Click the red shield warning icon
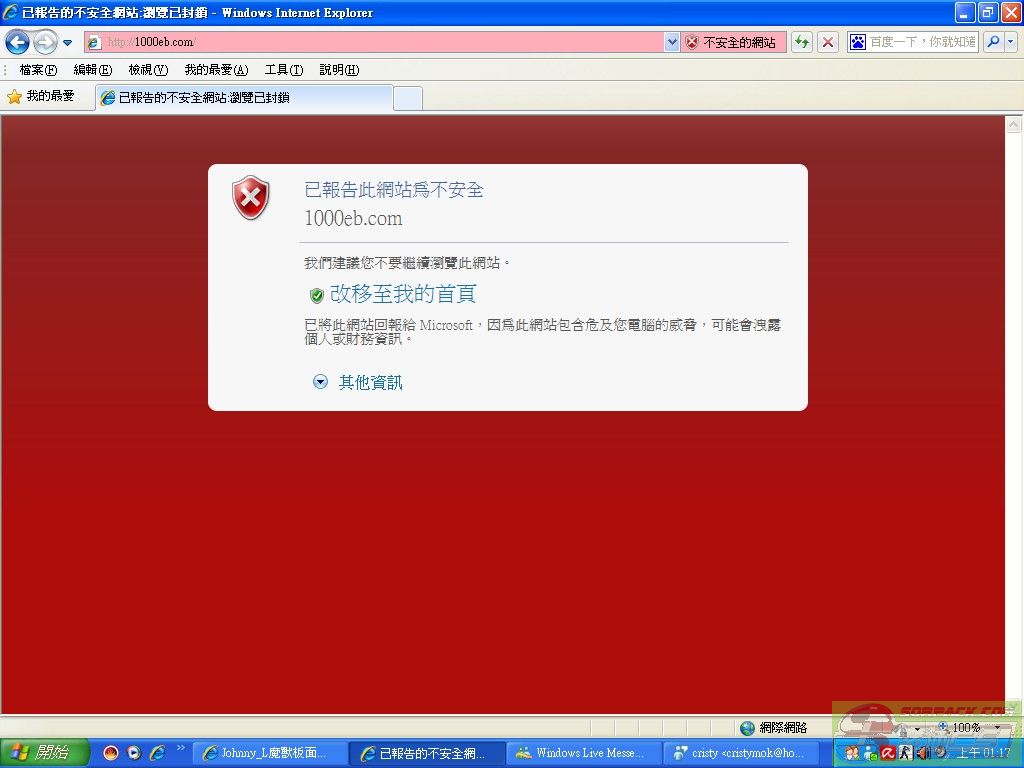The width and height of the screenshot is (1024, 768). 251,198
